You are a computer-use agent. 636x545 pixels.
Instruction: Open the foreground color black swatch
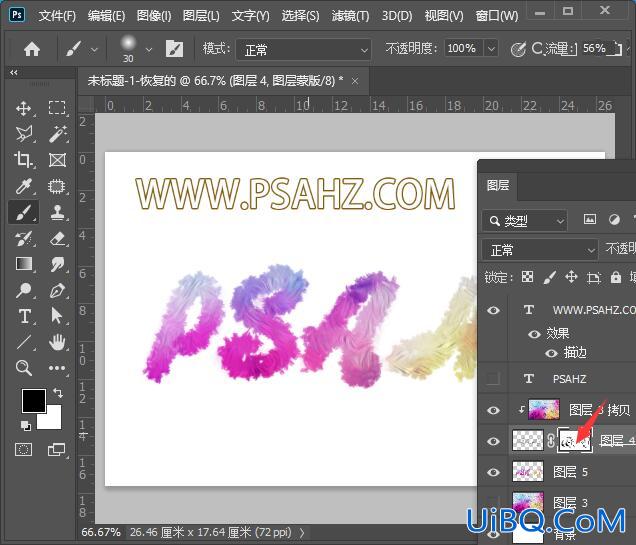(34, 401)
